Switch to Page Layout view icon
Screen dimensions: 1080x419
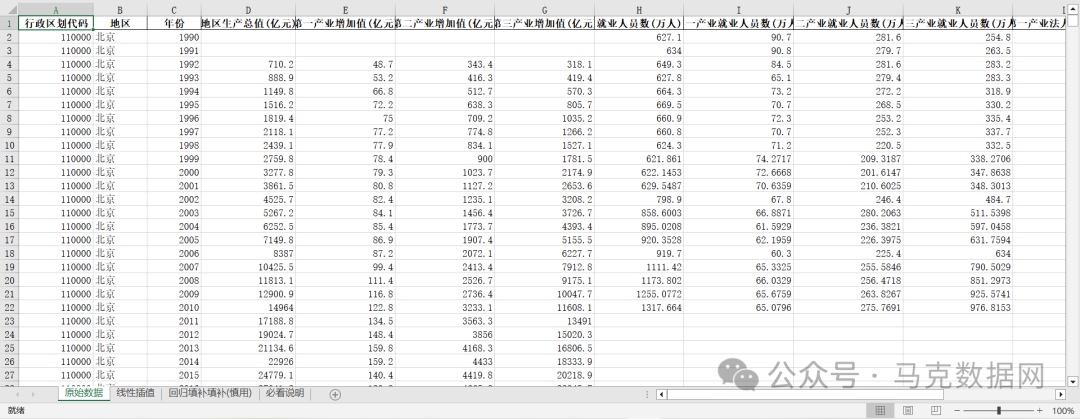click(x=908, y=411)
